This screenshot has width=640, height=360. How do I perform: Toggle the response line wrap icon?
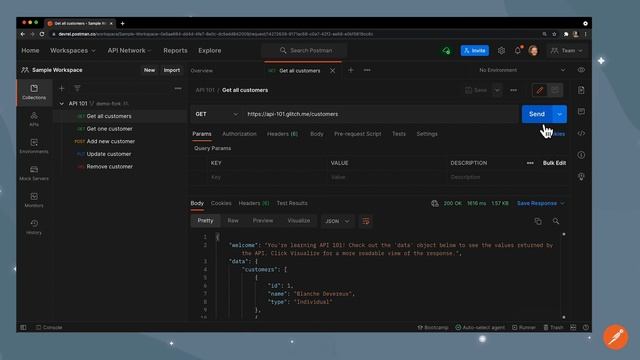(366, 221)
